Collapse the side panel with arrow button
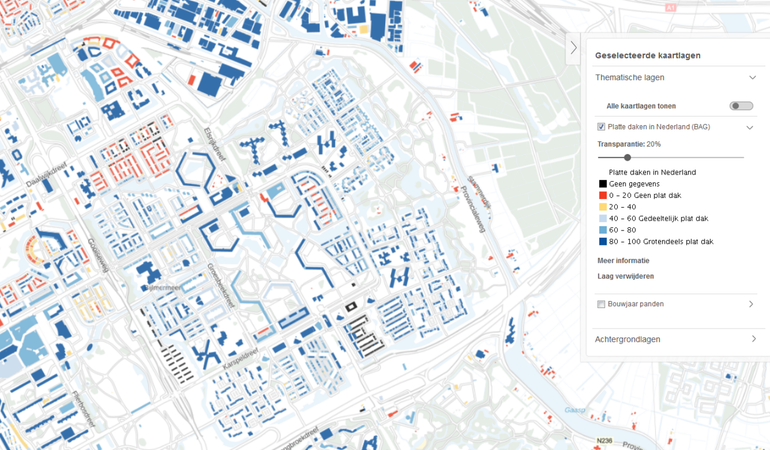This screenshot has height=450, width=770. coord(574,48)
